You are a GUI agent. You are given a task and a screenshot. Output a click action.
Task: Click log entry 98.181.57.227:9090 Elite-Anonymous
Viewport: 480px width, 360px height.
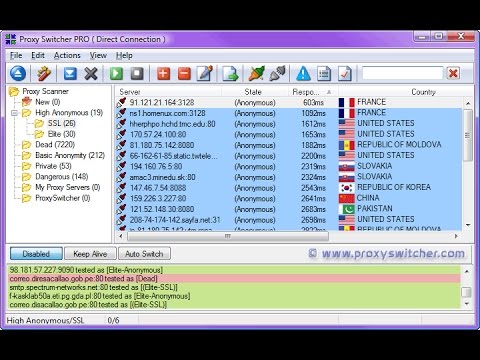click(234, 270)
